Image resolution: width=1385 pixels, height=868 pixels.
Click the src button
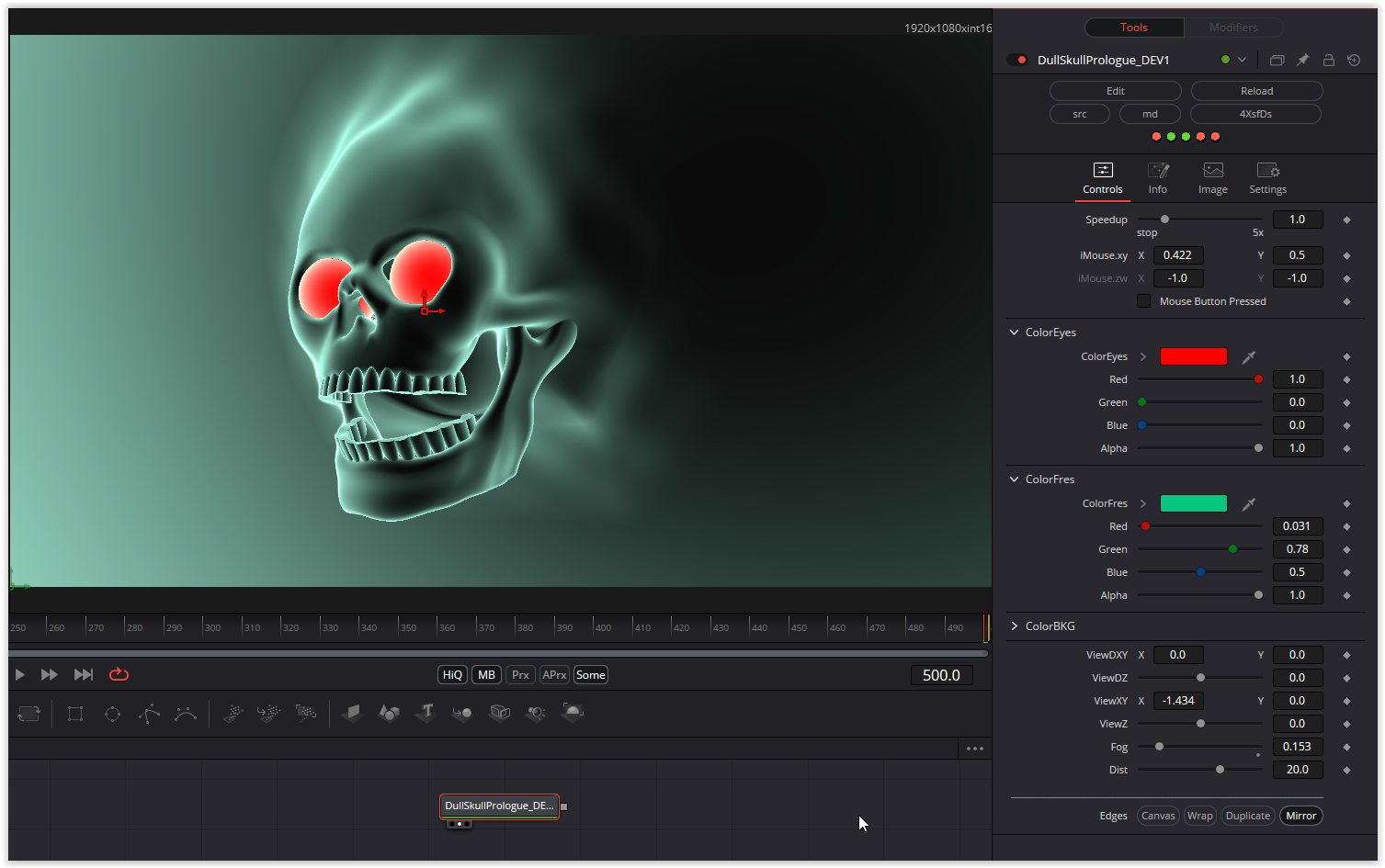[x=1080, y=114]
